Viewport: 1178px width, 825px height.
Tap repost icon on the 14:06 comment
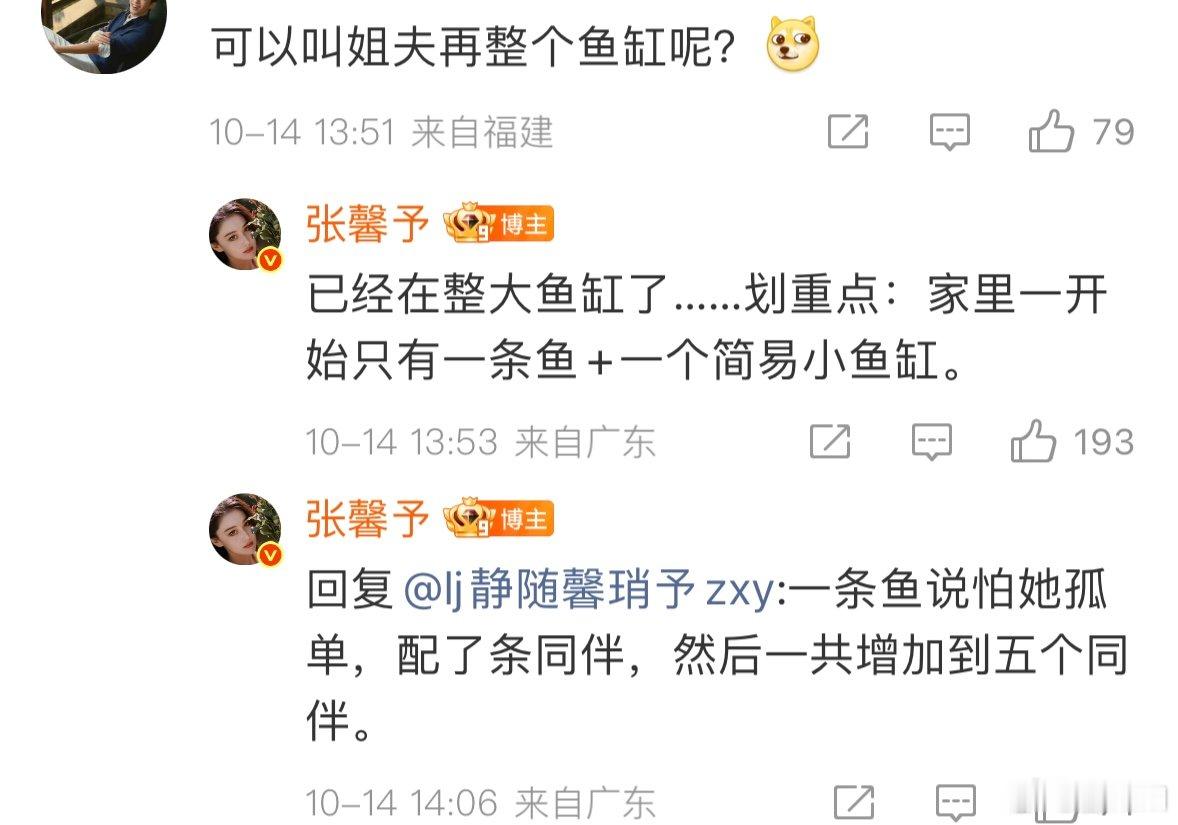coord(854,802)
